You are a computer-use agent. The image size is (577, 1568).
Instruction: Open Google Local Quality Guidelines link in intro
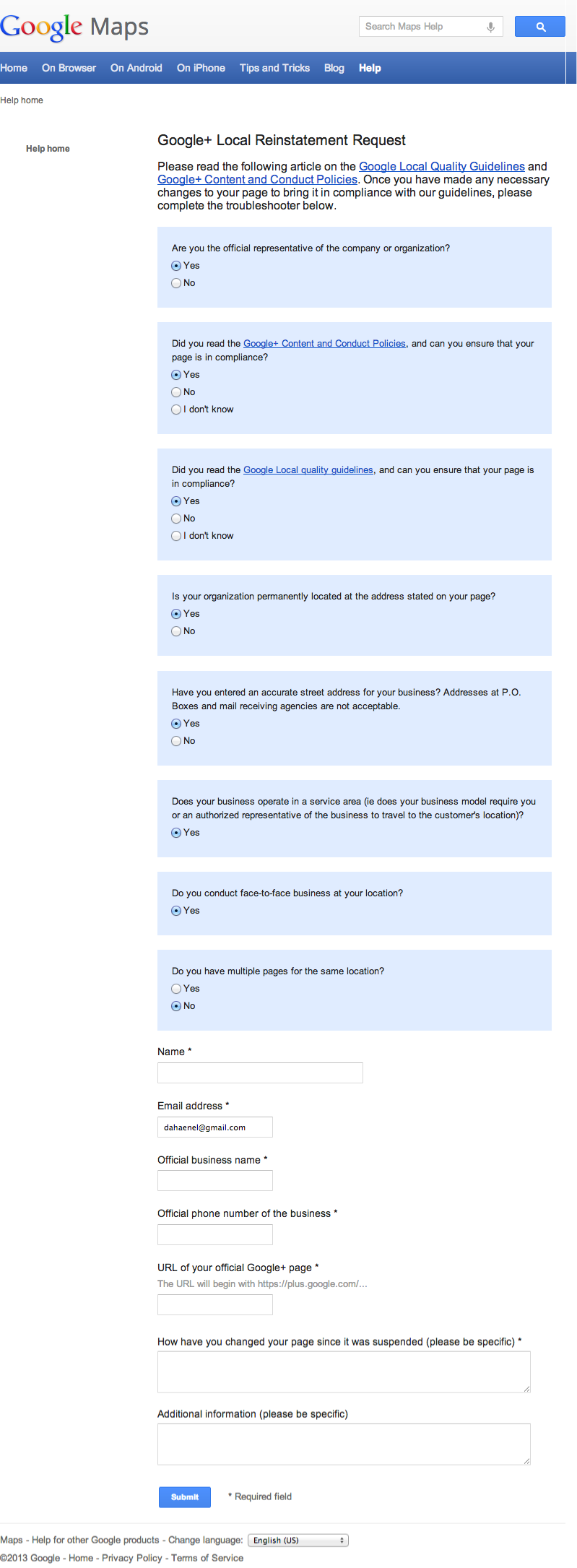[442, 166]
